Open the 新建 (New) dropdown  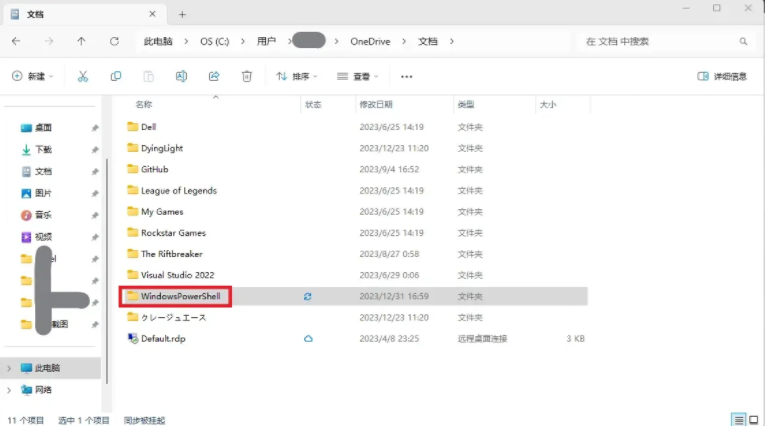[x=33, y=76]
